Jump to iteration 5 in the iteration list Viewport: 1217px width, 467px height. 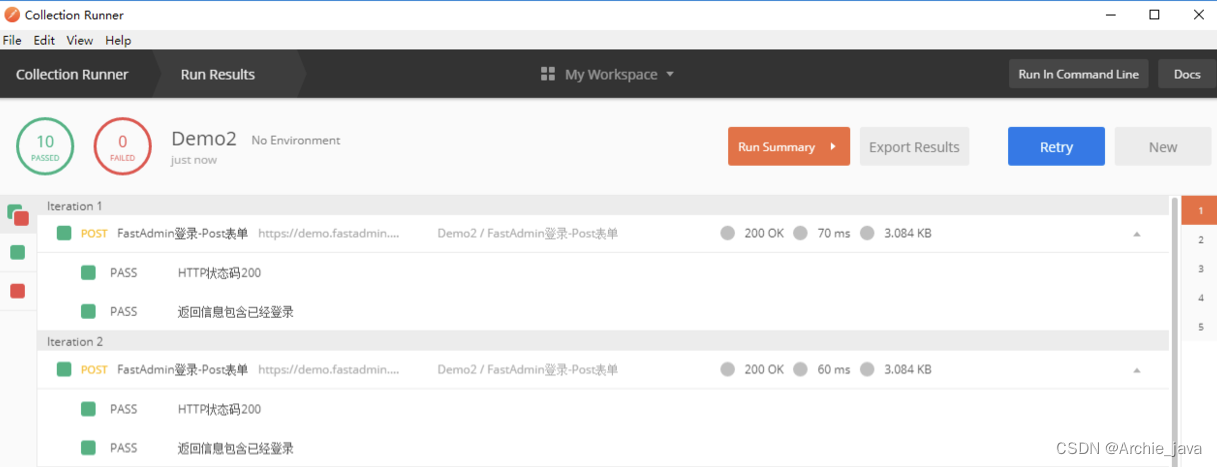coord(1200,327)
